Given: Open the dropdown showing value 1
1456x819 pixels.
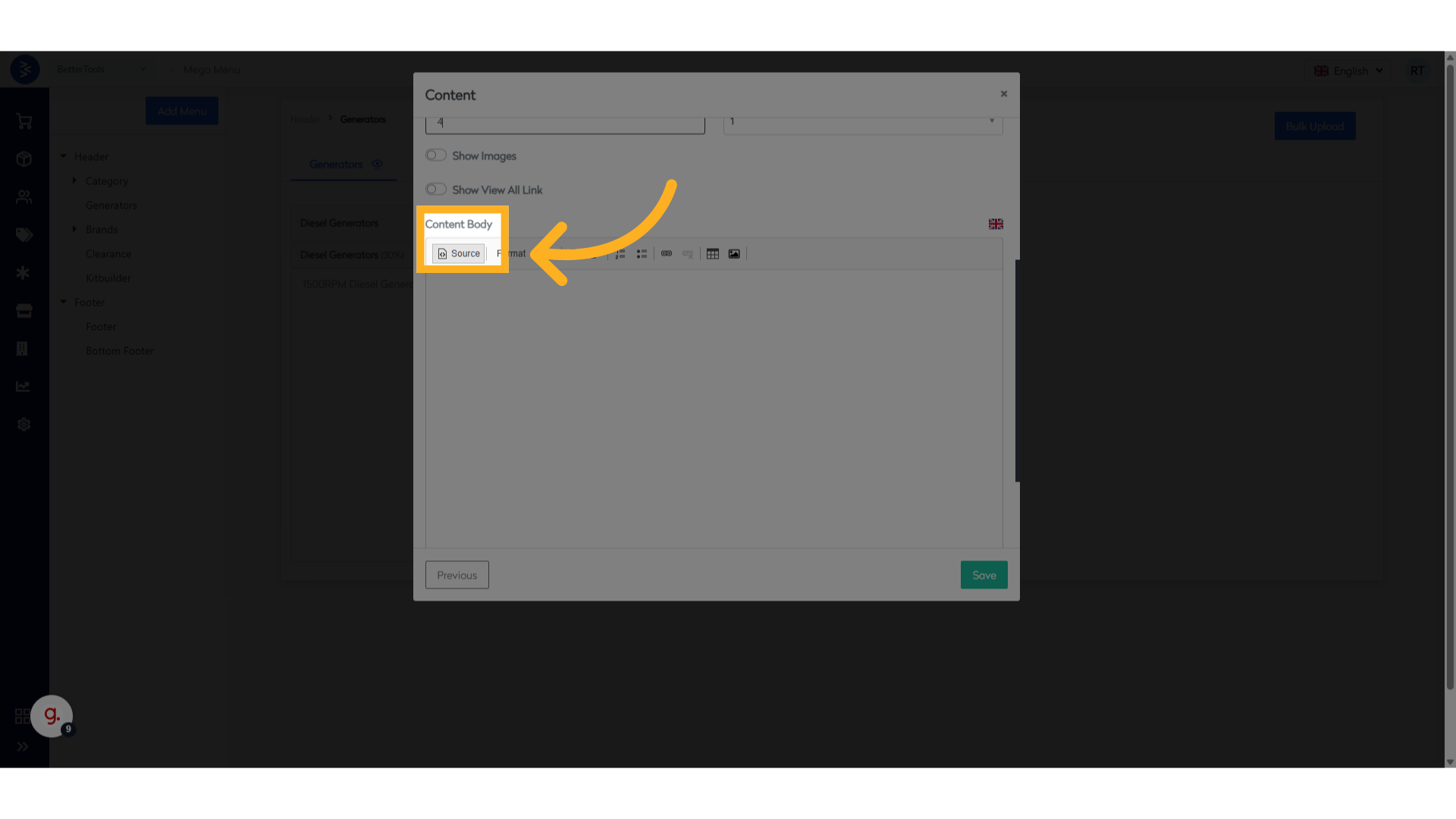Looking at the screenshot, I should pos(862,121).
